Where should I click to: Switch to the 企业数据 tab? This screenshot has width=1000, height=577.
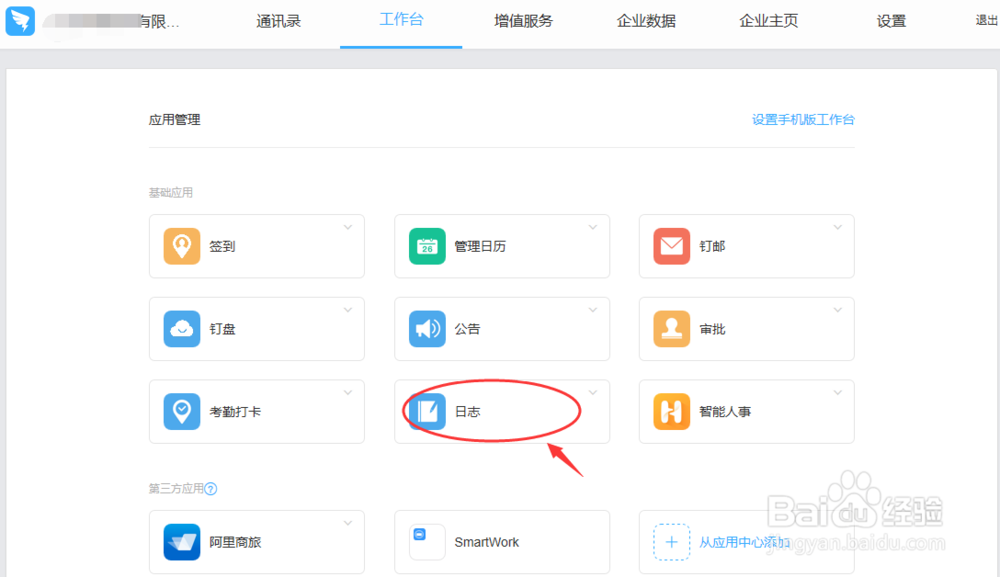646,21
